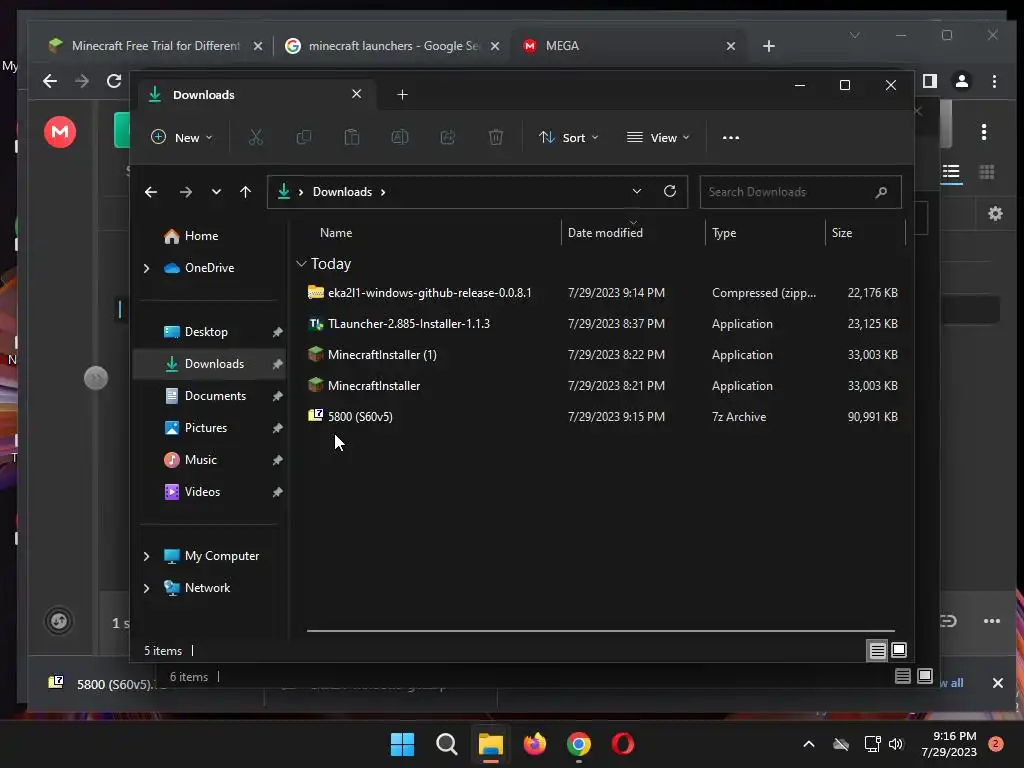Viewport: 1024px width, 768px height.
Task: Click the Delete trash icon in Explorer
Action: (496, 137)
